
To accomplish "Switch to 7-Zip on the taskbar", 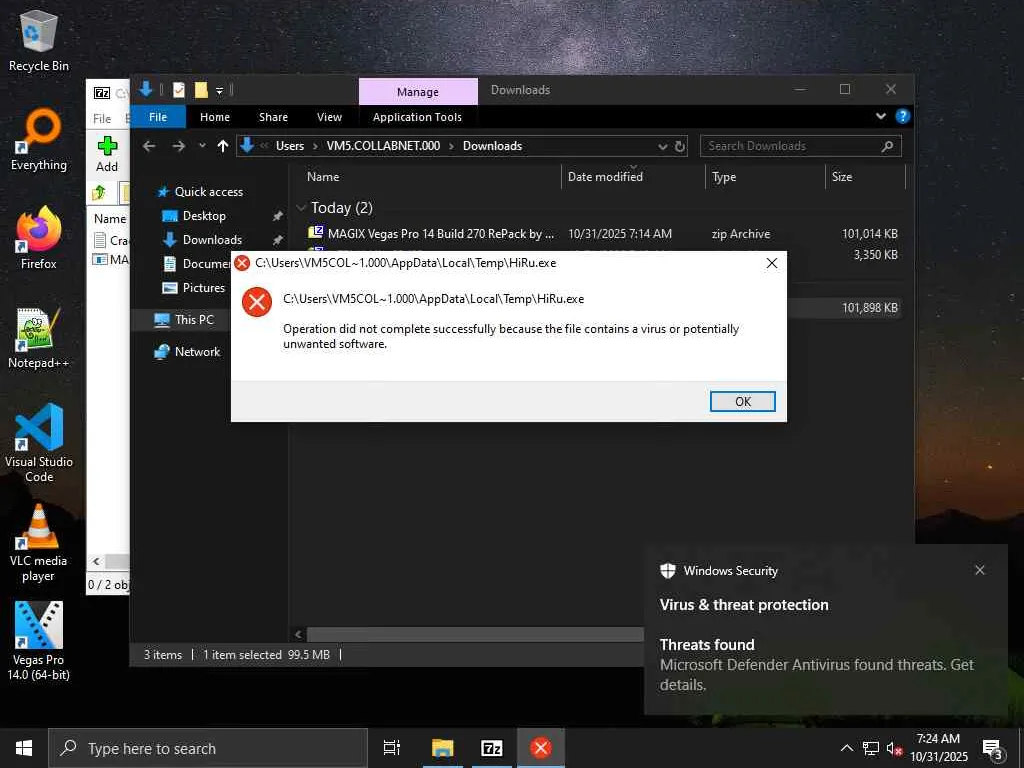I will (491, 748).
